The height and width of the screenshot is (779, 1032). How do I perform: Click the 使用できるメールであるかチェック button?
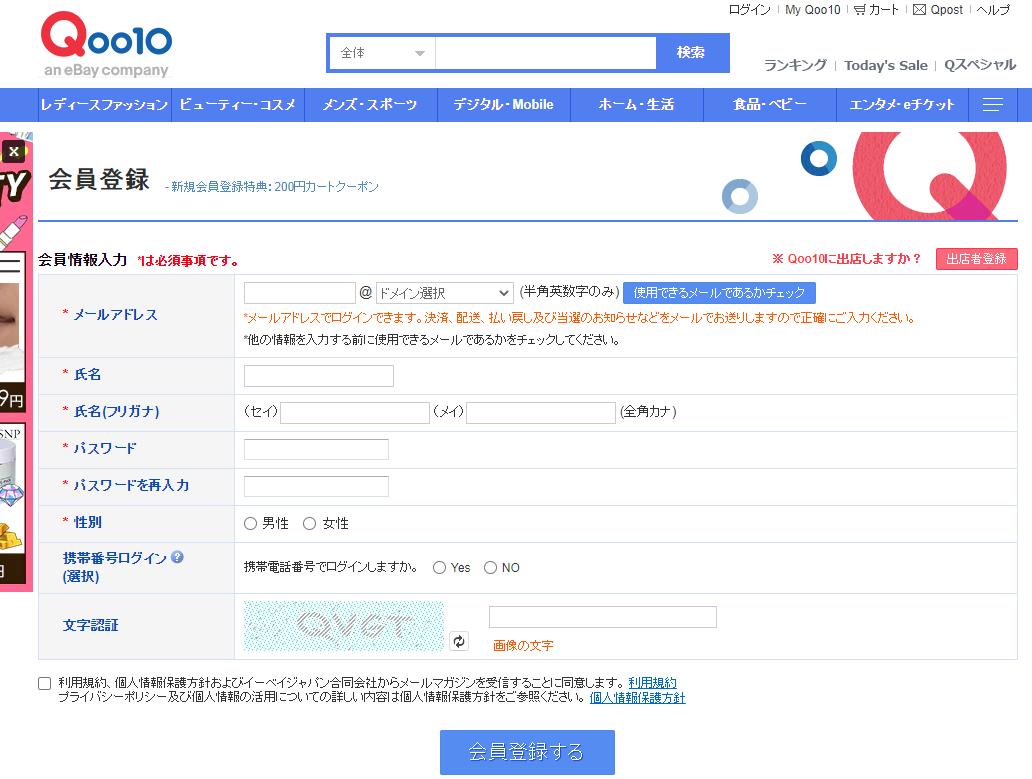(x=720, y=292)
